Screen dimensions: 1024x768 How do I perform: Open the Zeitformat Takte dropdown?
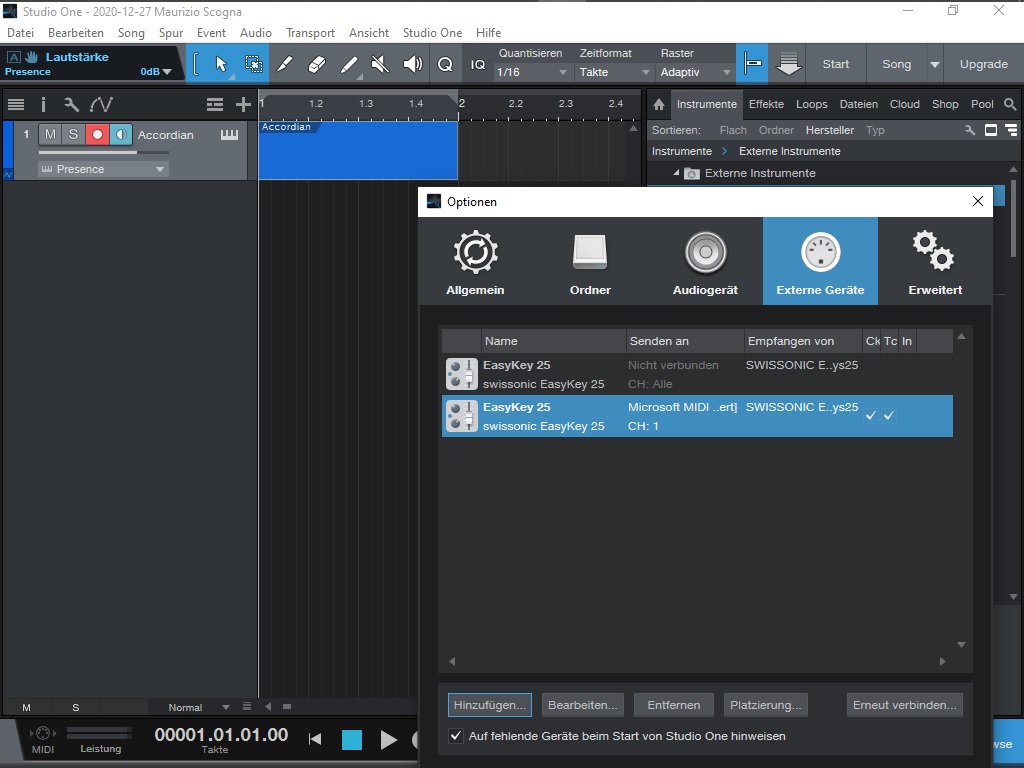(614, 72)
